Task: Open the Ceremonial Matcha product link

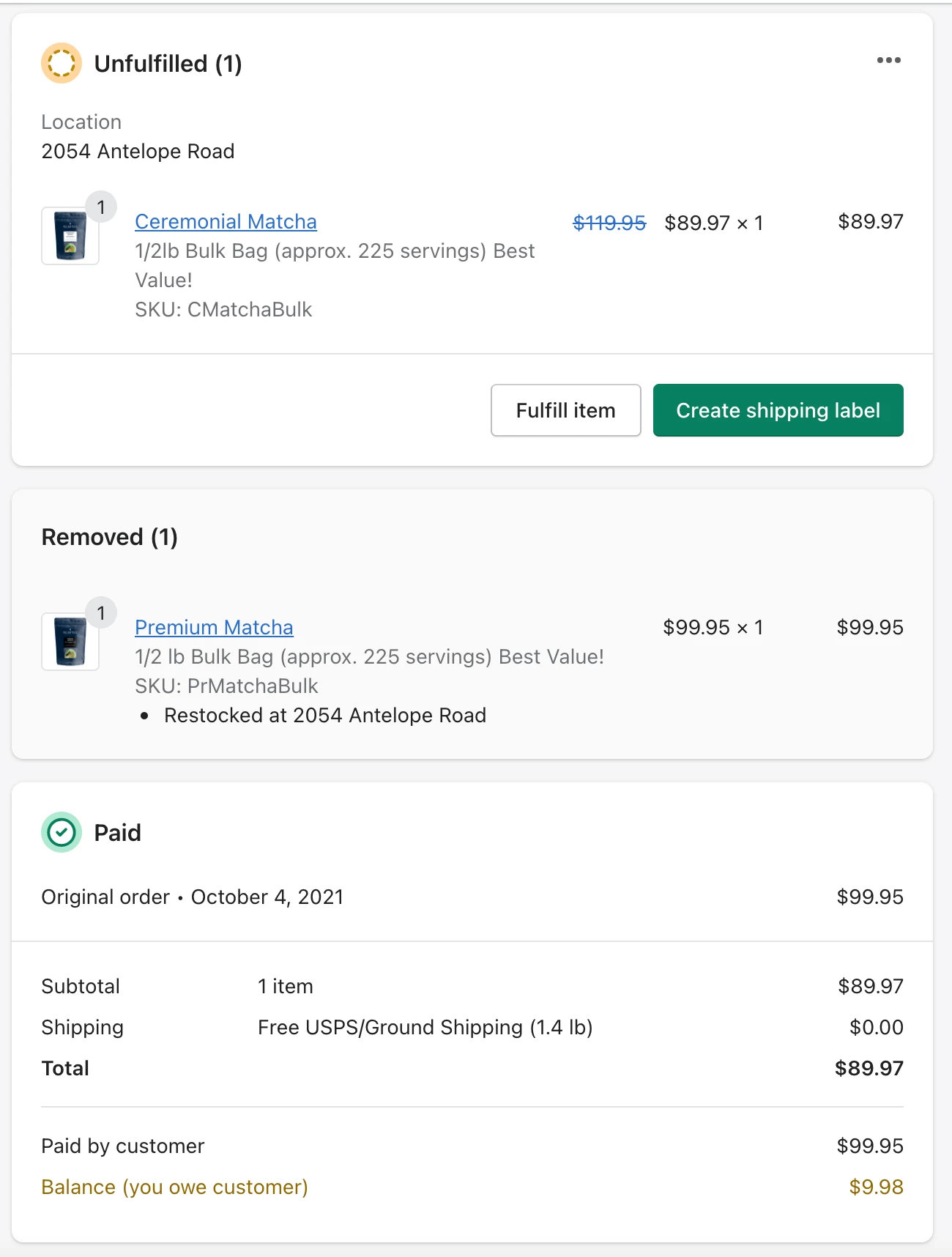Action: click(x=226, y=221)
